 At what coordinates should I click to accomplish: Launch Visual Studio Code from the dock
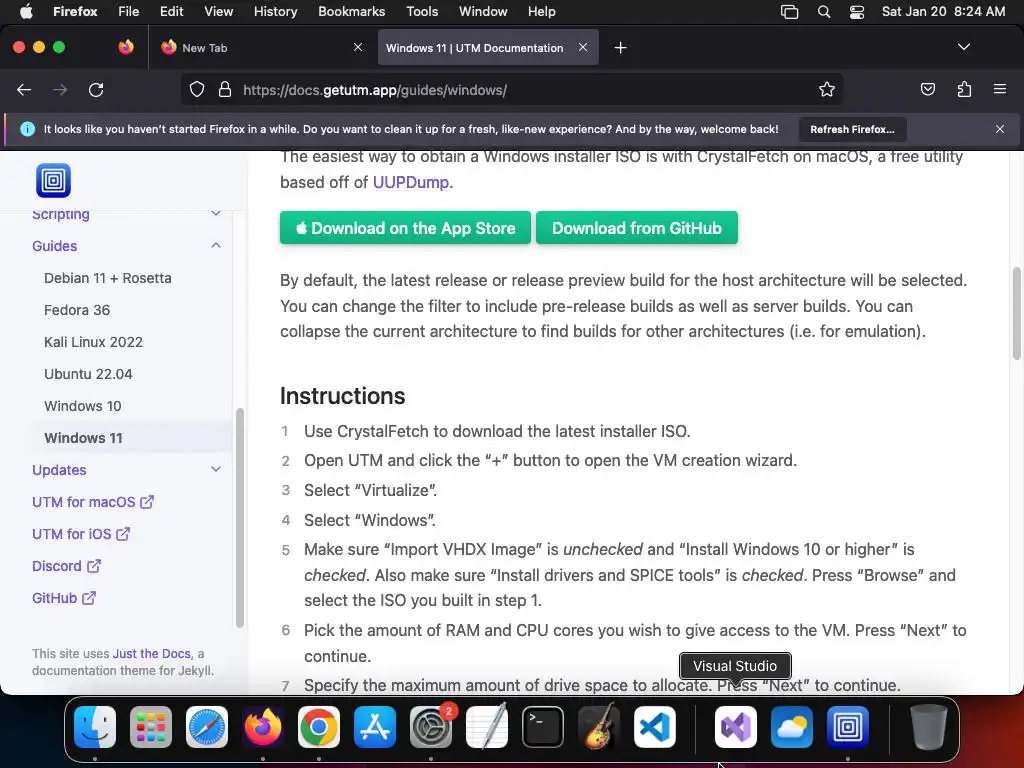[655, 727]
